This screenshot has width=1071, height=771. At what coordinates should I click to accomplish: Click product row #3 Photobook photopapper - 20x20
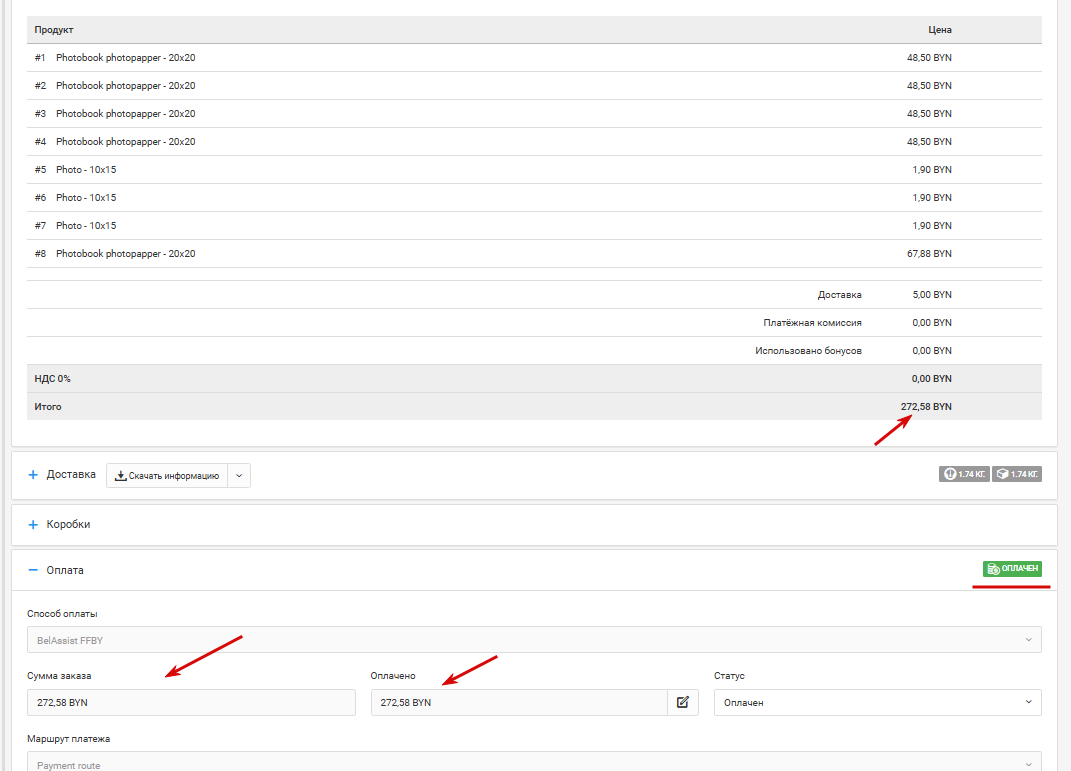tap(534, 114)
